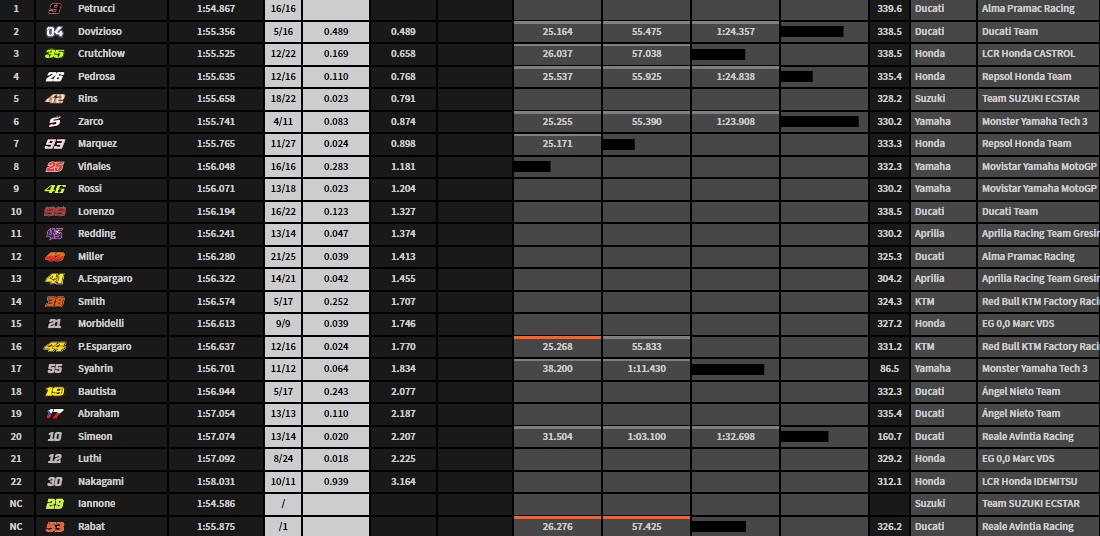Click Morbidelli's number 21 badge
This screenshot has height=536, width=1100.
point(55,323)
